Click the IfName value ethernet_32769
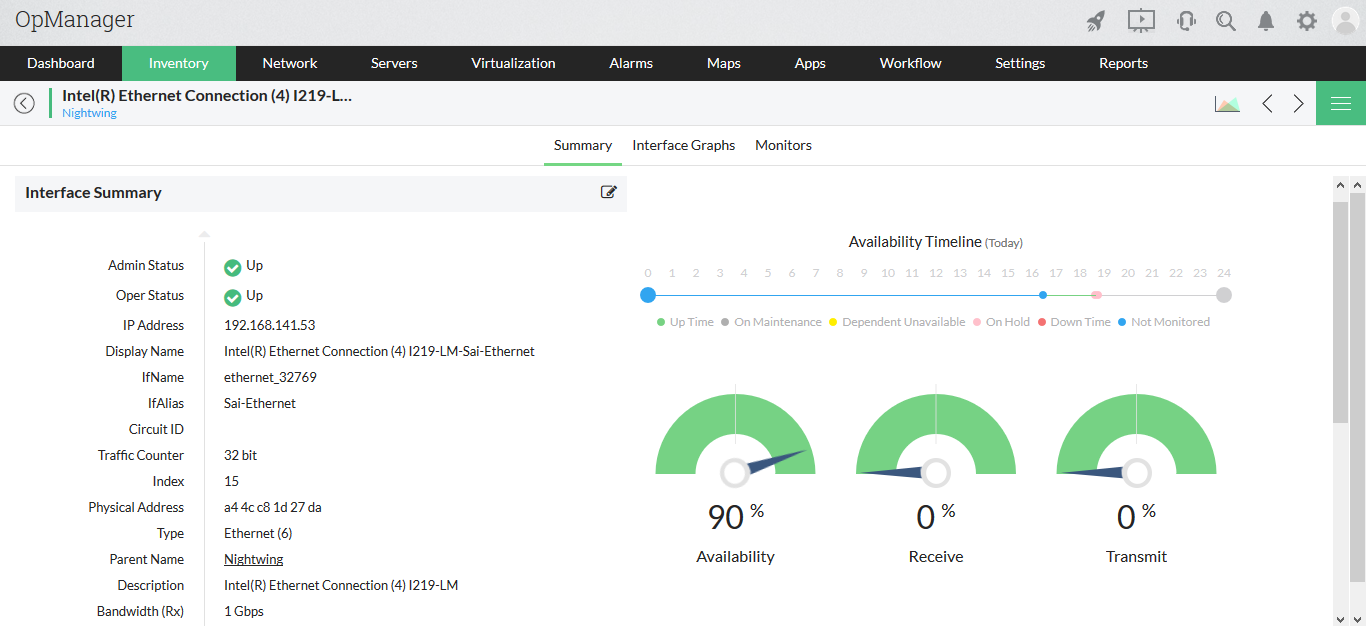The width and height of the screenshot is (1366, 626). (270, 377)
